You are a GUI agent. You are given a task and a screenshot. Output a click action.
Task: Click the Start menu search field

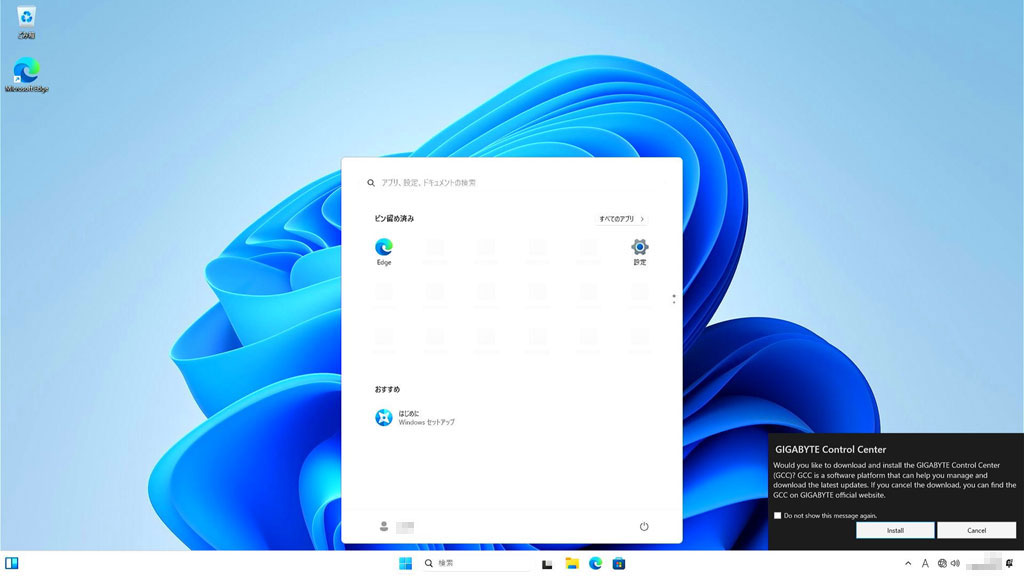[510, 183]
